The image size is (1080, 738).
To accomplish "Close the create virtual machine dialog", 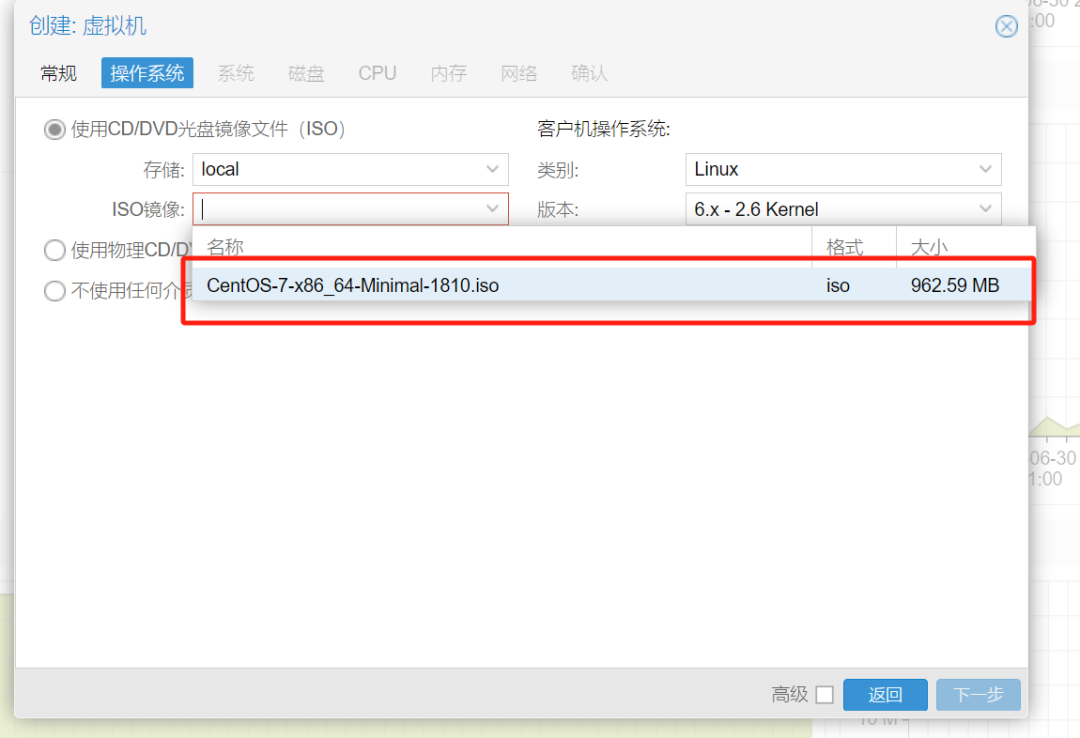I will [1006, 26].
